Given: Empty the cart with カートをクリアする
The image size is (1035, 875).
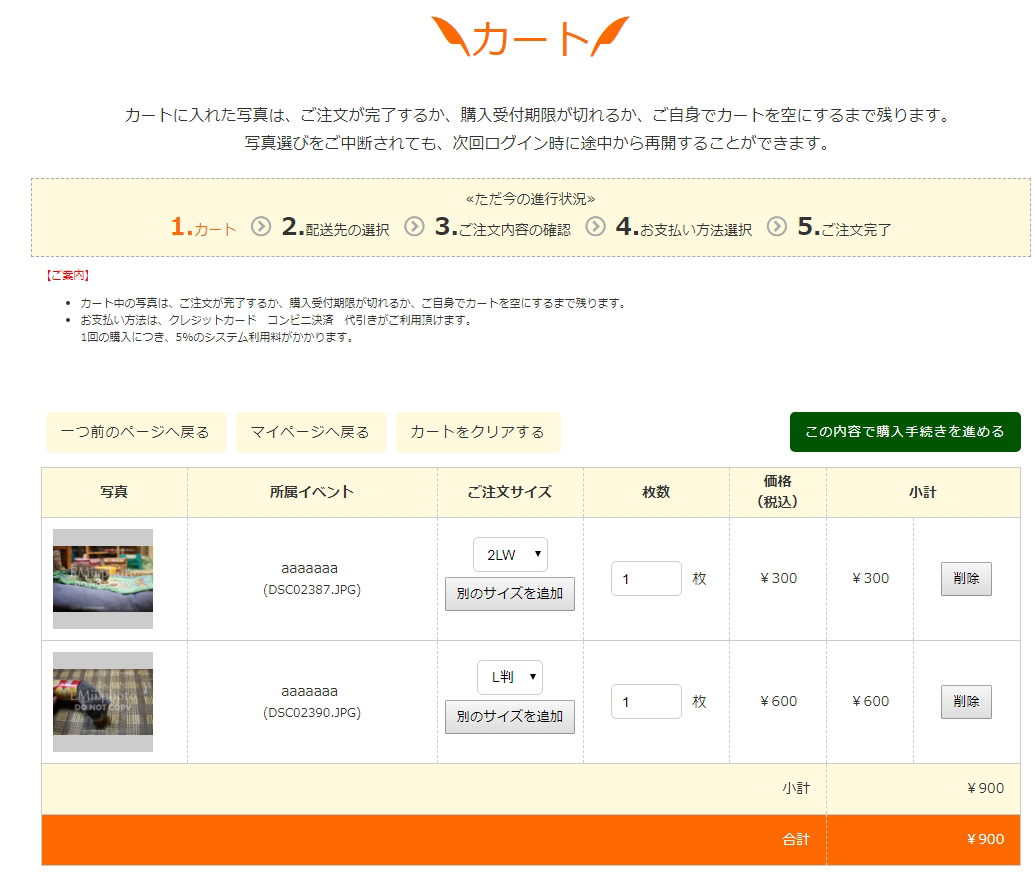Looking at the screenshot, I should (478, 432).
